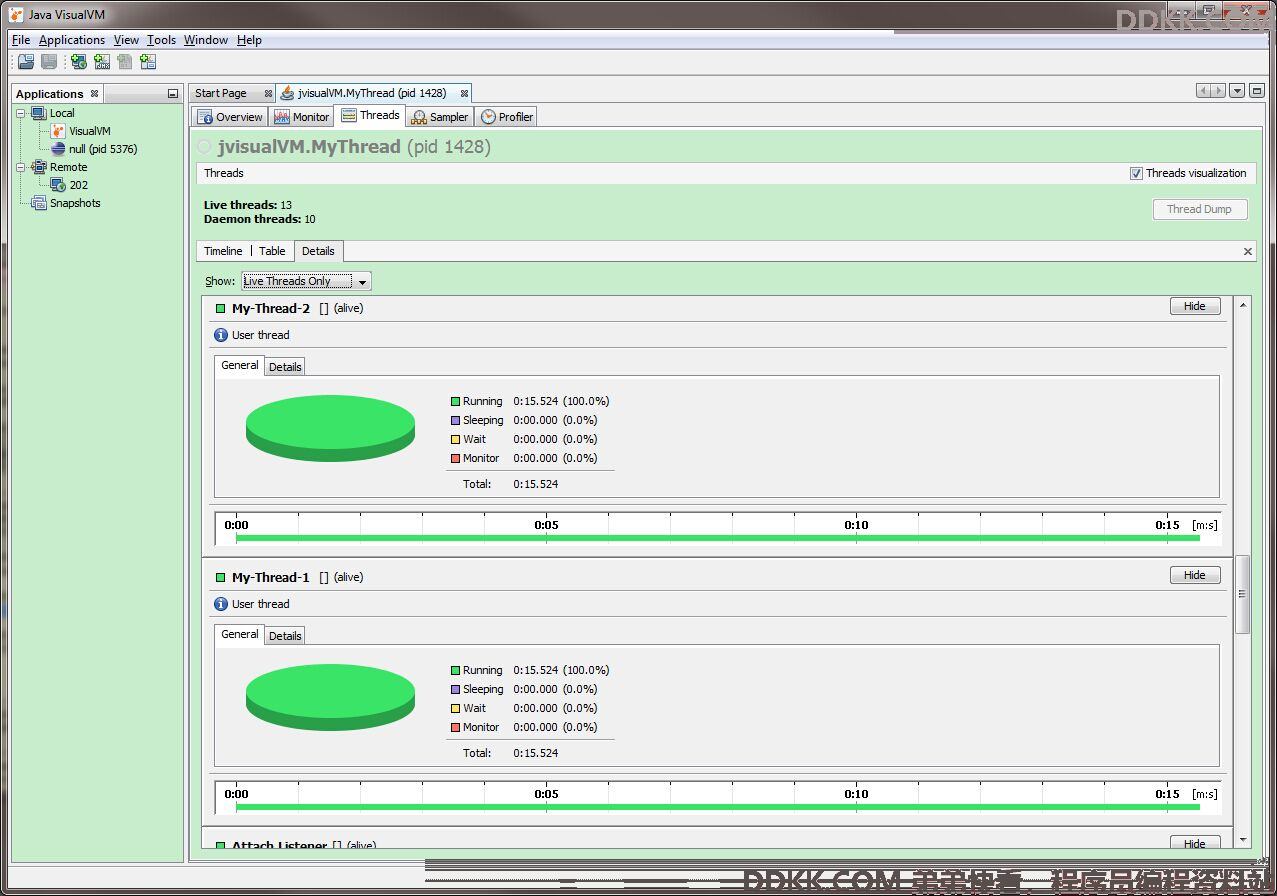Click the Monitor red swatch for My-Thread-1

tap(455, 727)
